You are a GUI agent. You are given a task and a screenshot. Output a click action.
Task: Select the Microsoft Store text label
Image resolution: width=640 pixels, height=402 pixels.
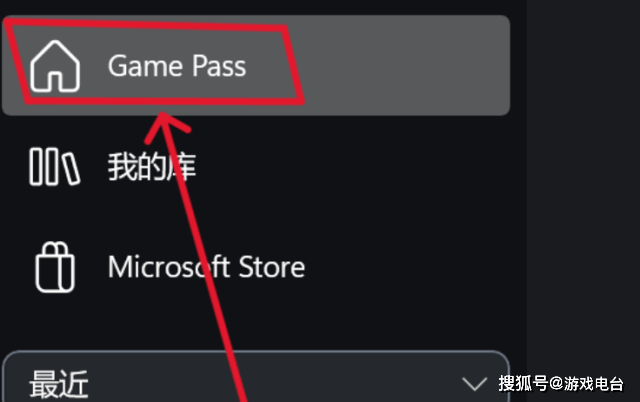point(206,267)
